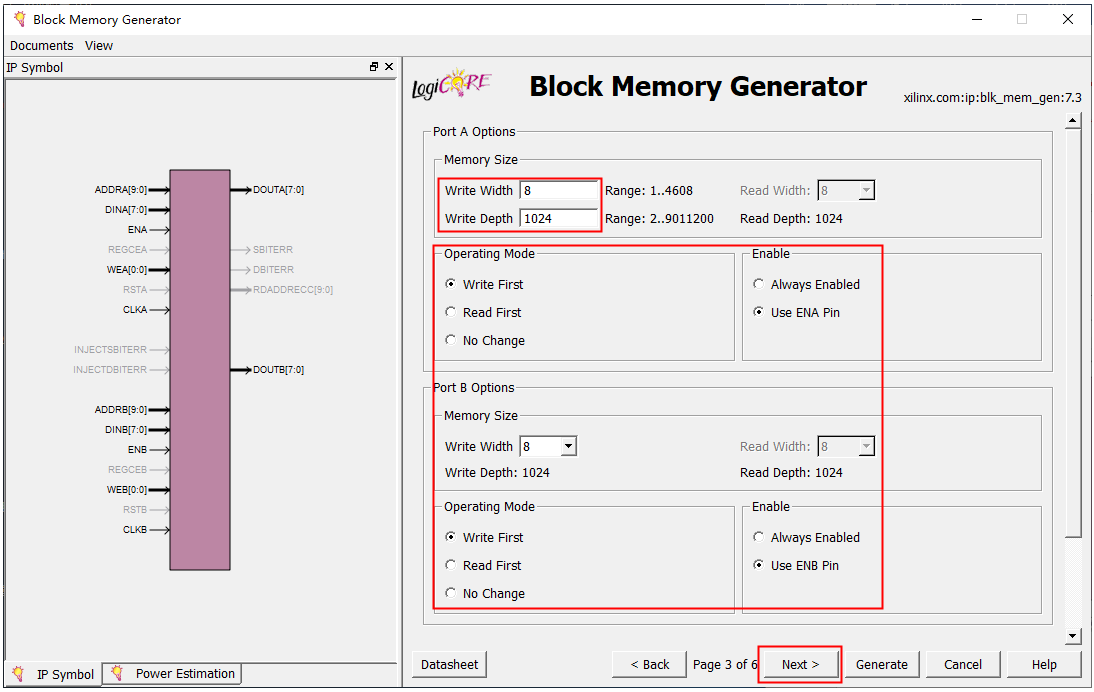Select Use ENB Pin option
The height and width of the screenshot is (692, 1094).
tap(759, 565)
